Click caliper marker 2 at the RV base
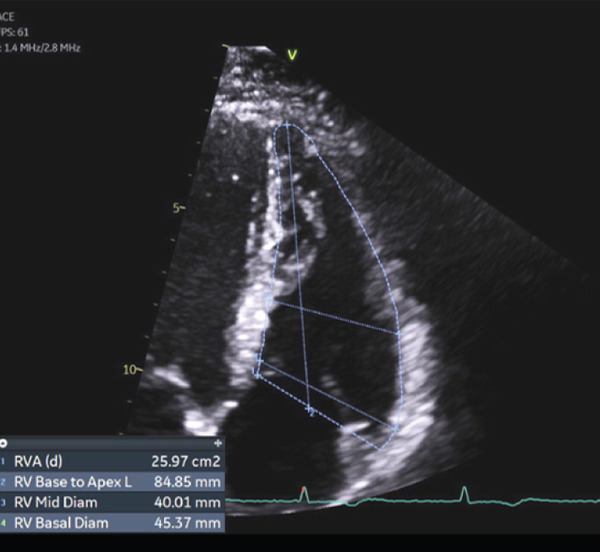Image resolution: width=600 pixels, height=552 pixels. point(310,410)
